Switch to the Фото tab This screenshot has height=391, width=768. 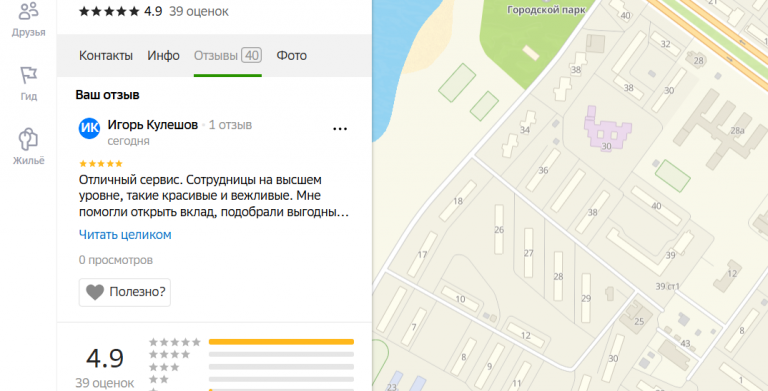[291, 55]
